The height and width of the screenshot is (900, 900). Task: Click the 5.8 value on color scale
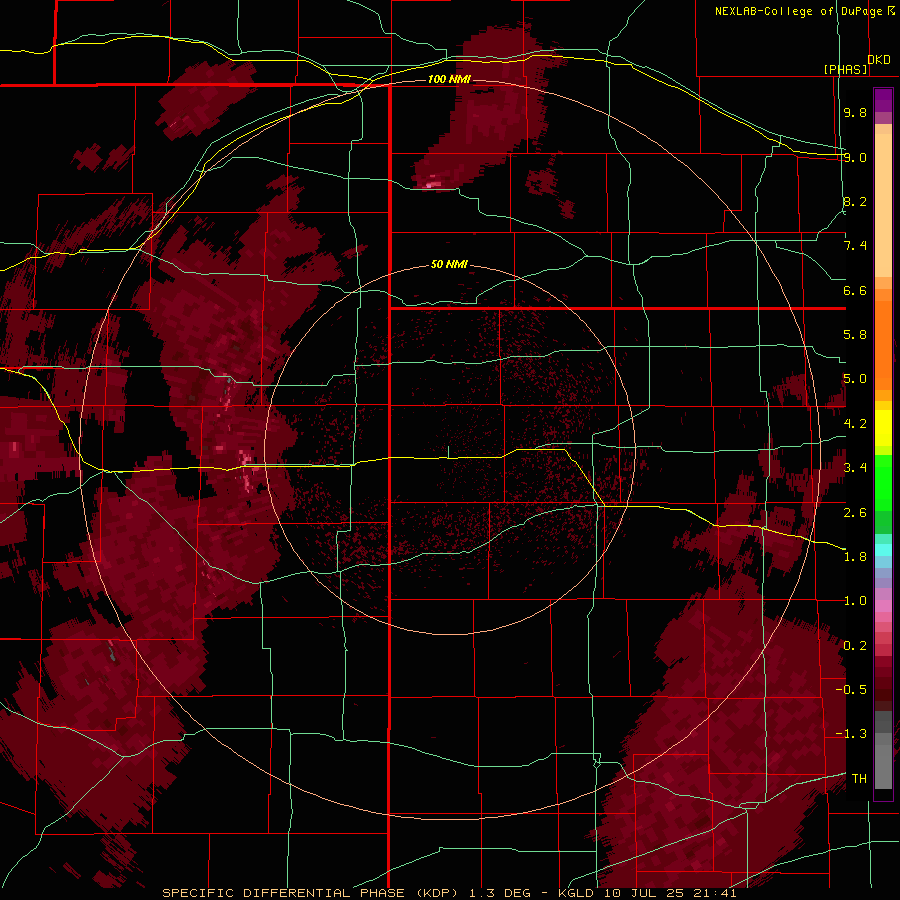coord(855,335)
